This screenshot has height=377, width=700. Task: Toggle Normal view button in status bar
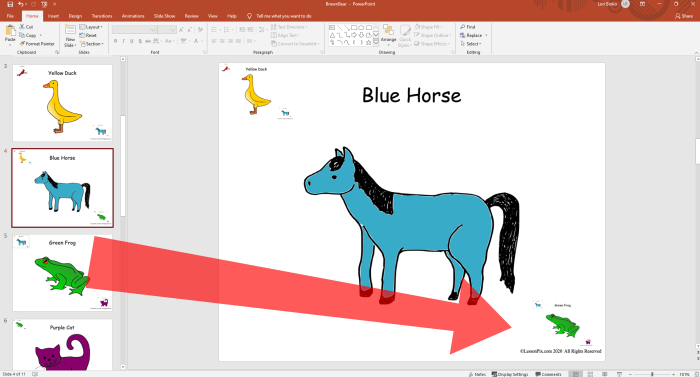click(576, 374)
